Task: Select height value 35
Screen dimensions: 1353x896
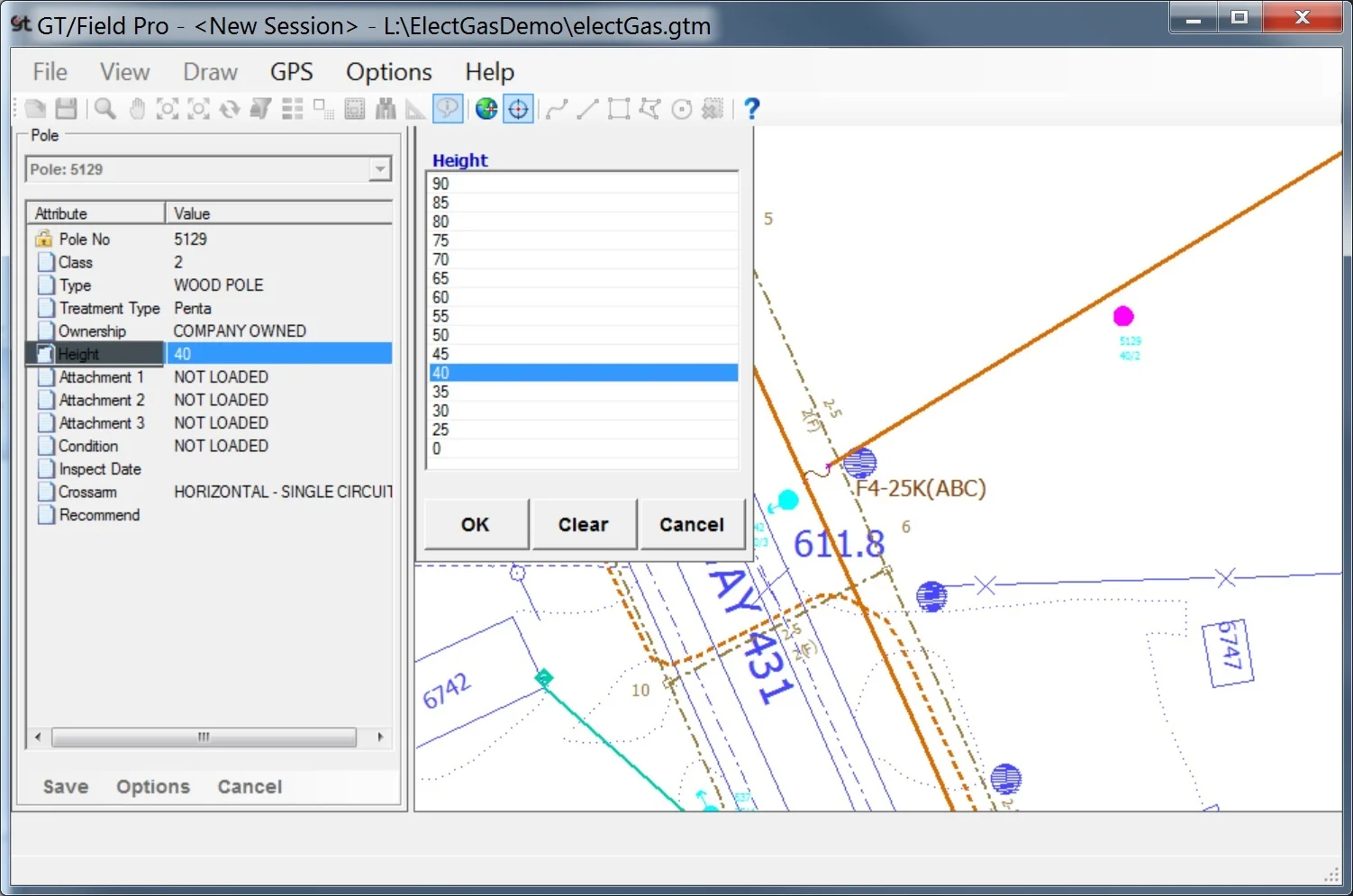Action: 584,392
